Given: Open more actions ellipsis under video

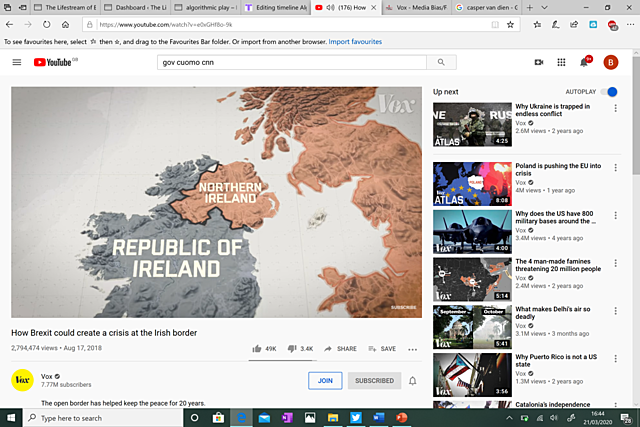Looking at the screenshot, I should [413, 349].
